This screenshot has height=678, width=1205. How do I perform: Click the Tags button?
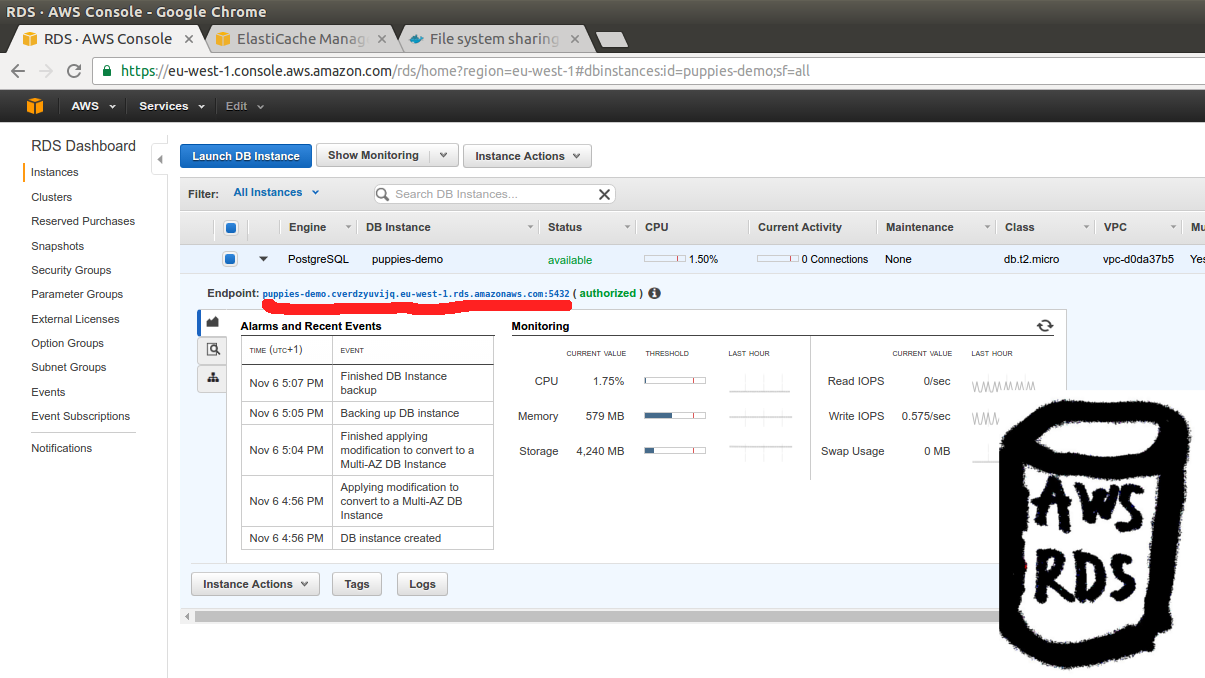pos(357,584)
